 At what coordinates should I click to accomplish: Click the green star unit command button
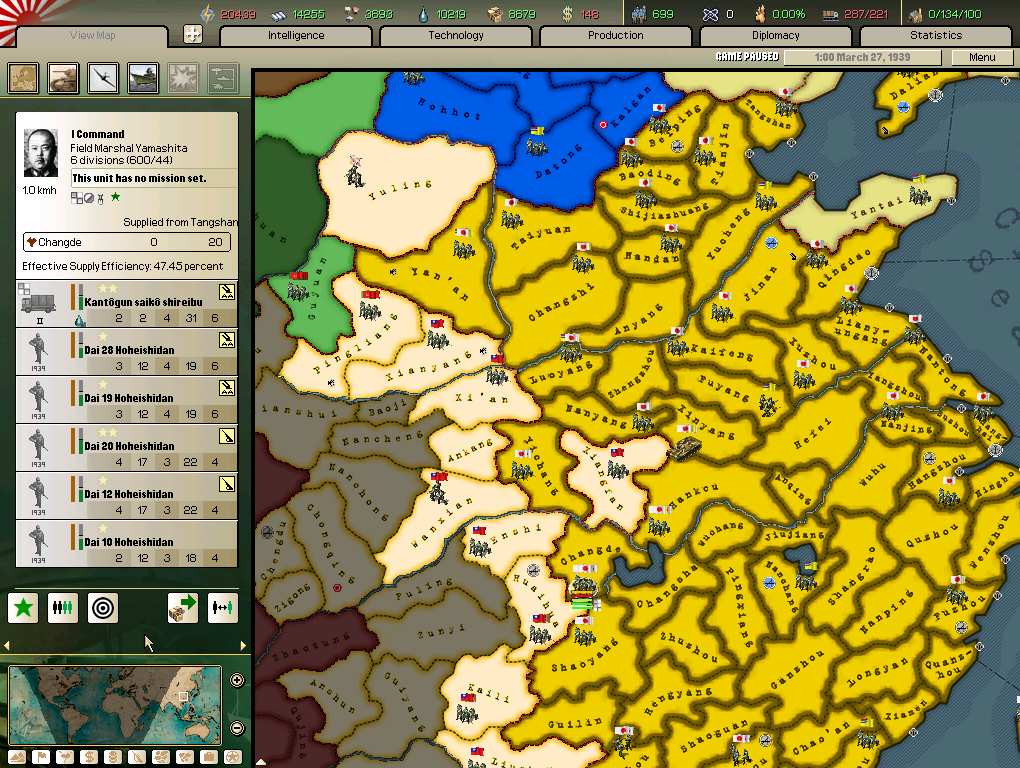(23, 608)
